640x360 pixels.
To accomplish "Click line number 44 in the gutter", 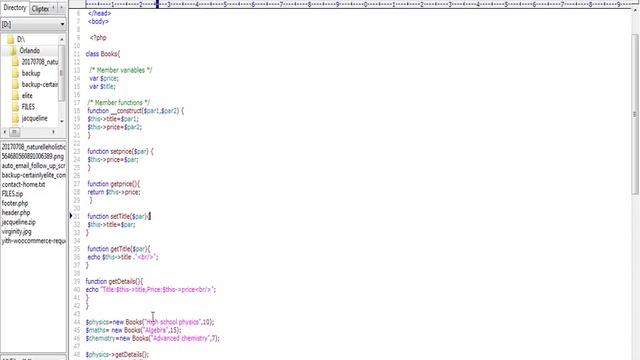I will [77, 322].
